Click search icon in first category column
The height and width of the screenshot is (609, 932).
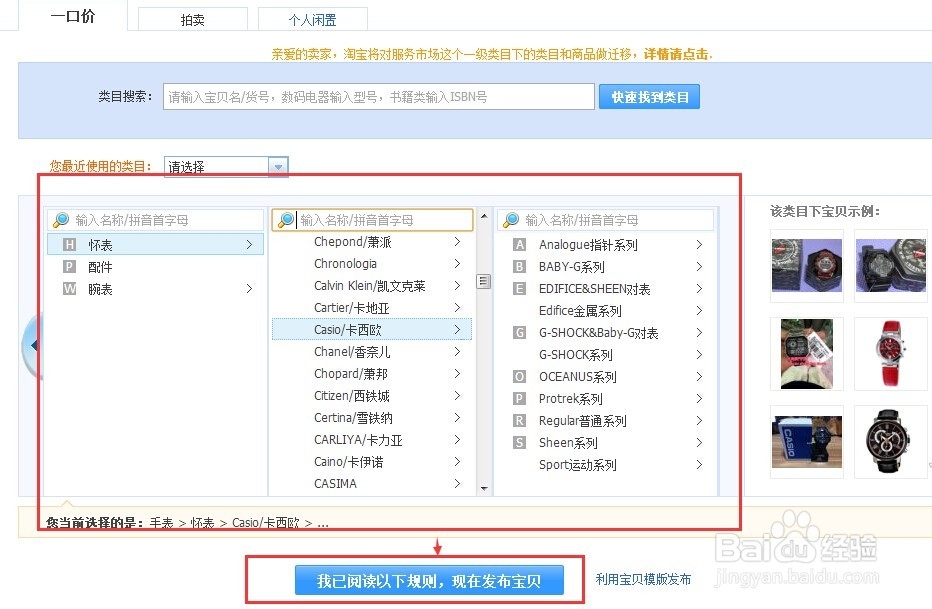tap(61, 220)
